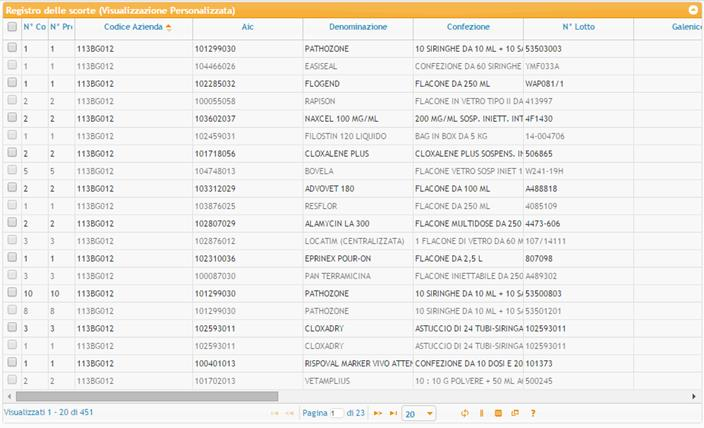This screenshot has height=428, width=704.
Task: Click the refresh grid icon
Action: (x=465, y=413)
